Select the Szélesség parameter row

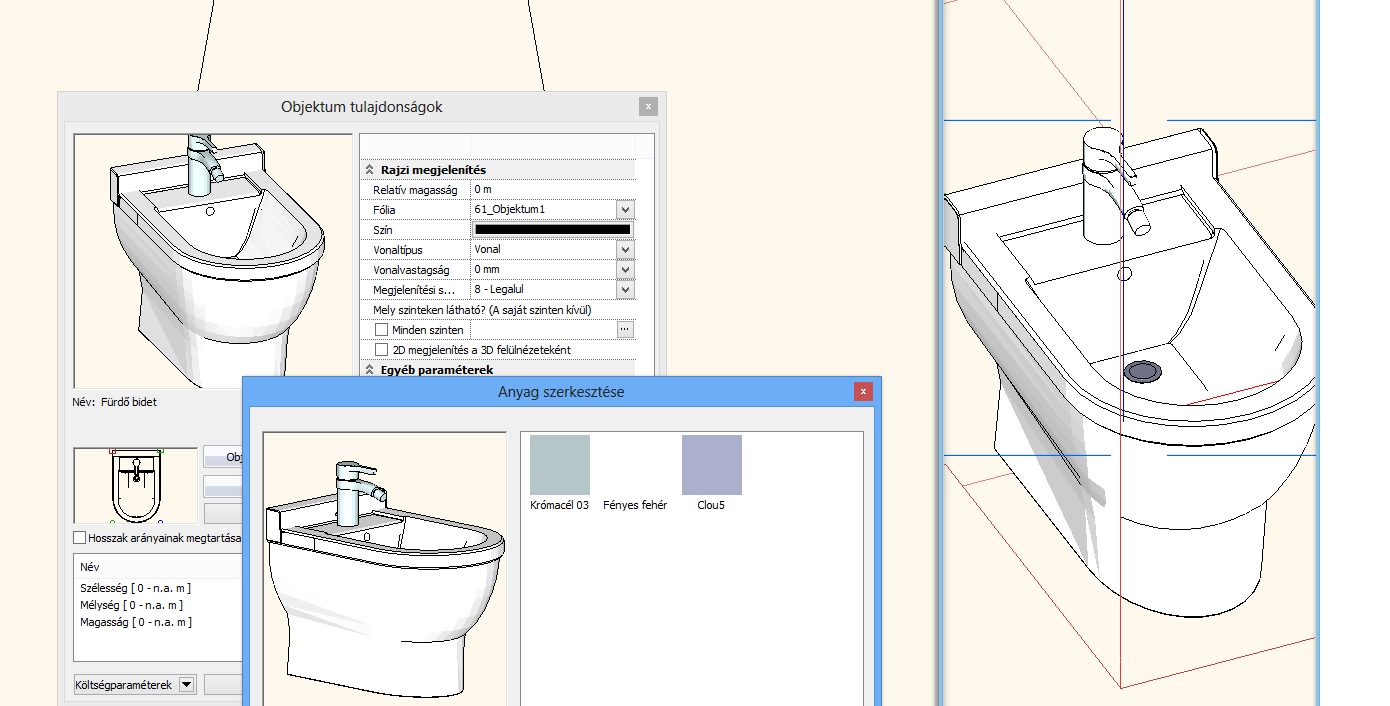136,588
